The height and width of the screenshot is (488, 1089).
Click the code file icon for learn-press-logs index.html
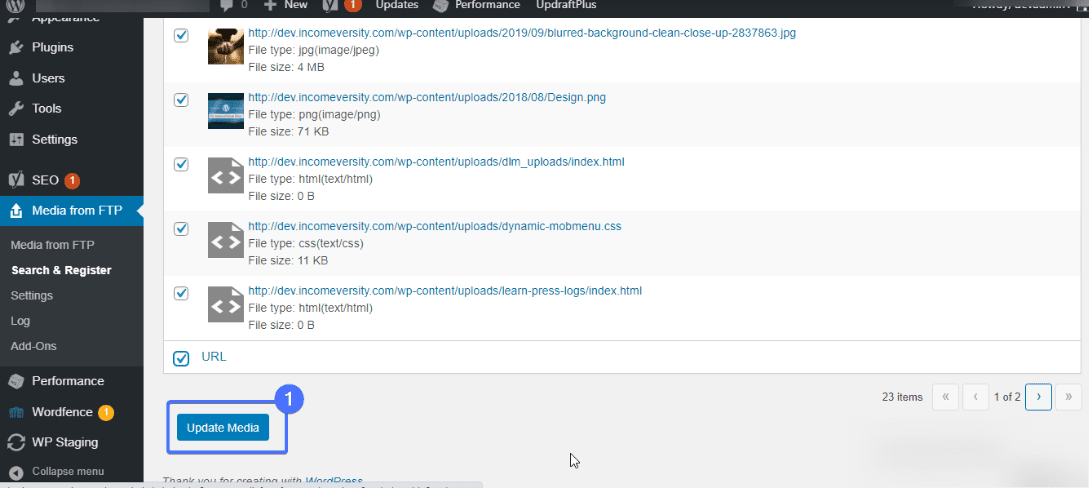point(226,304)
